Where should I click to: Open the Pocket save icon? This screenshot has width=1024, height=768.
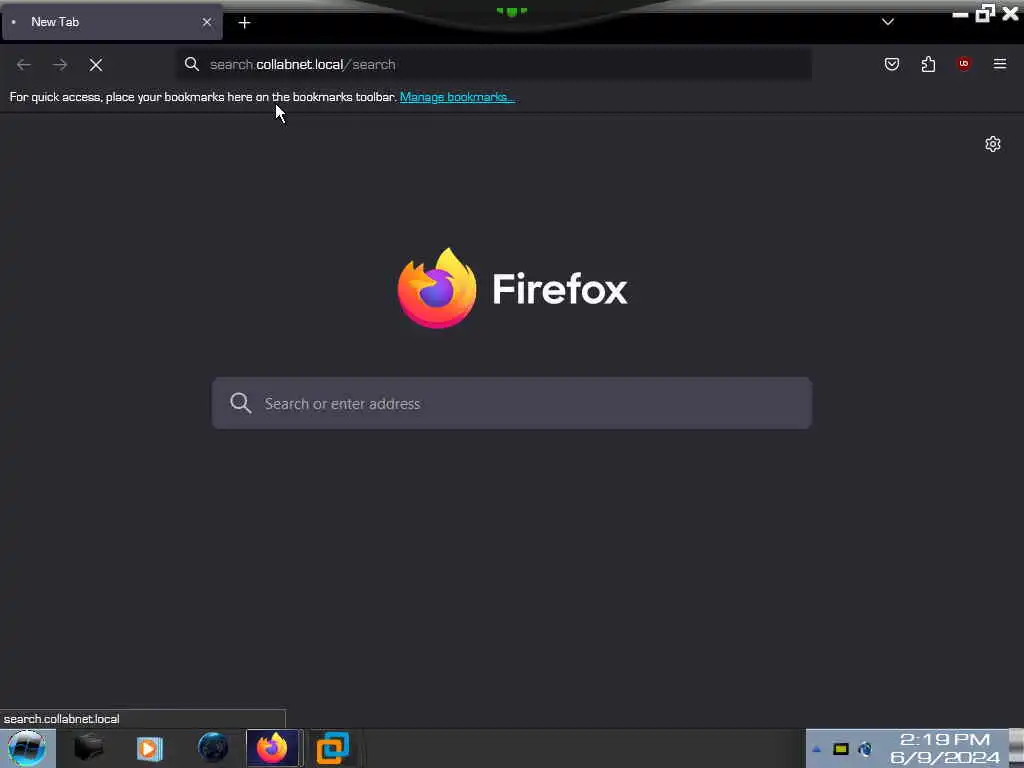click(891, 64)
